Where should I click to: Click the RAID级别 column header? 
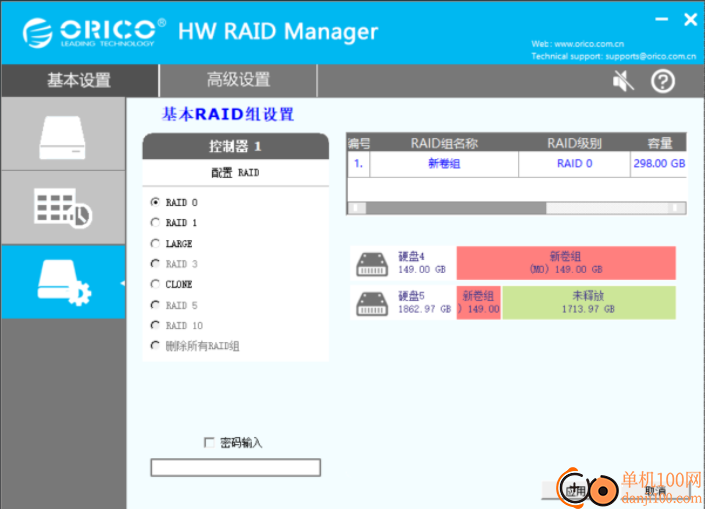click(x=574, y=143)
